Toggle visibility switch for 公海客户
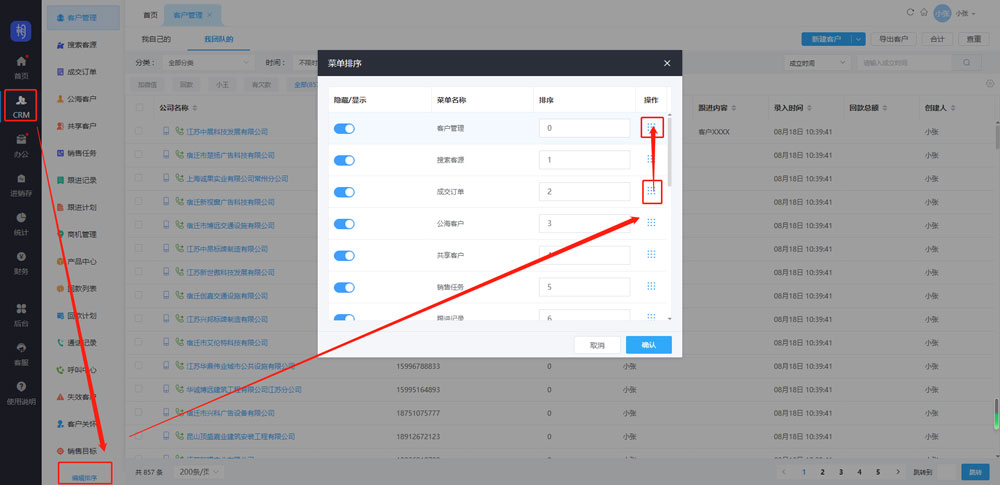The width and height of the screenshot is (1000, 485). (344, 224)
